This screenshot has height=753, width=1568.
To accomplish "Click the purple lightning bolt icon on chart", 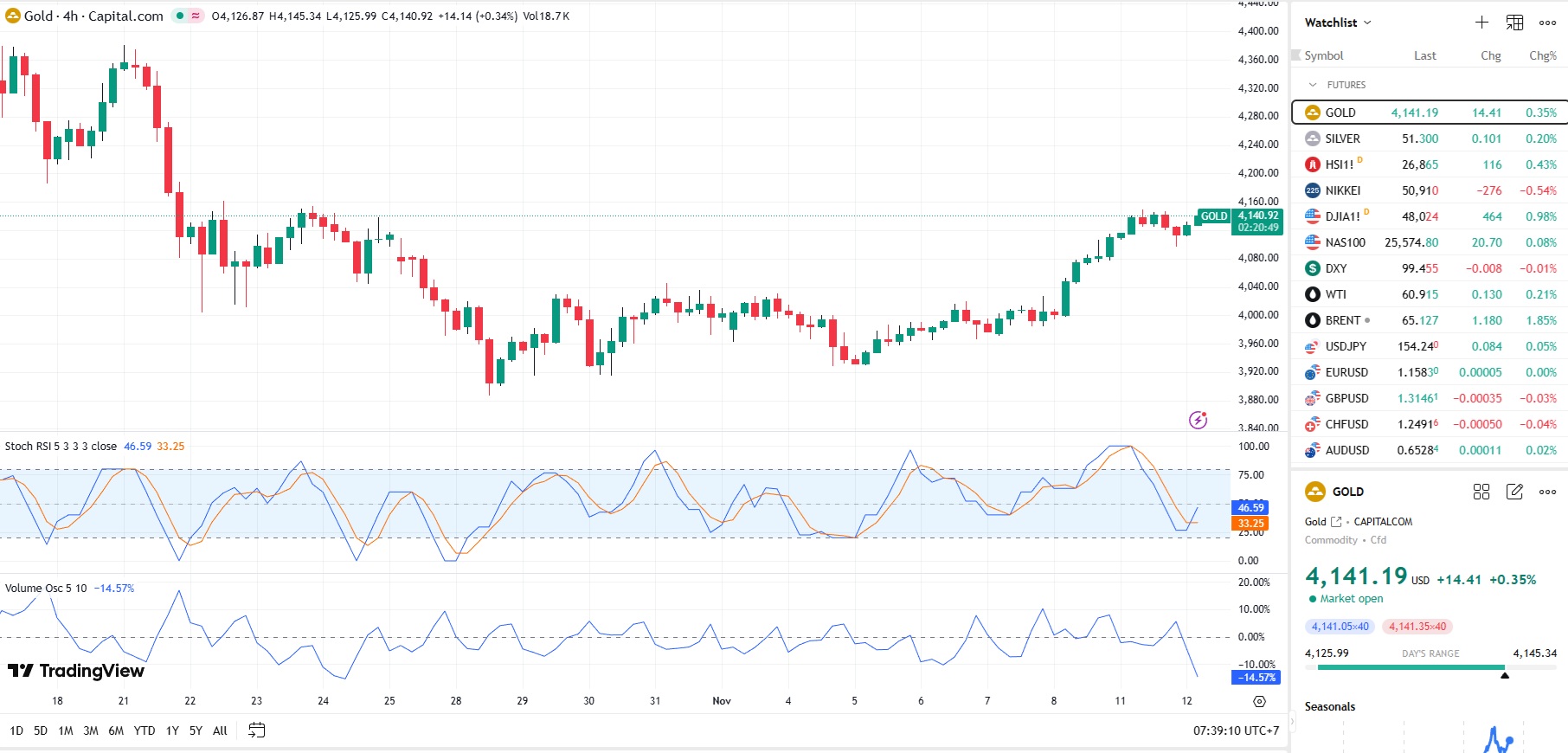I will [1198, 420].
